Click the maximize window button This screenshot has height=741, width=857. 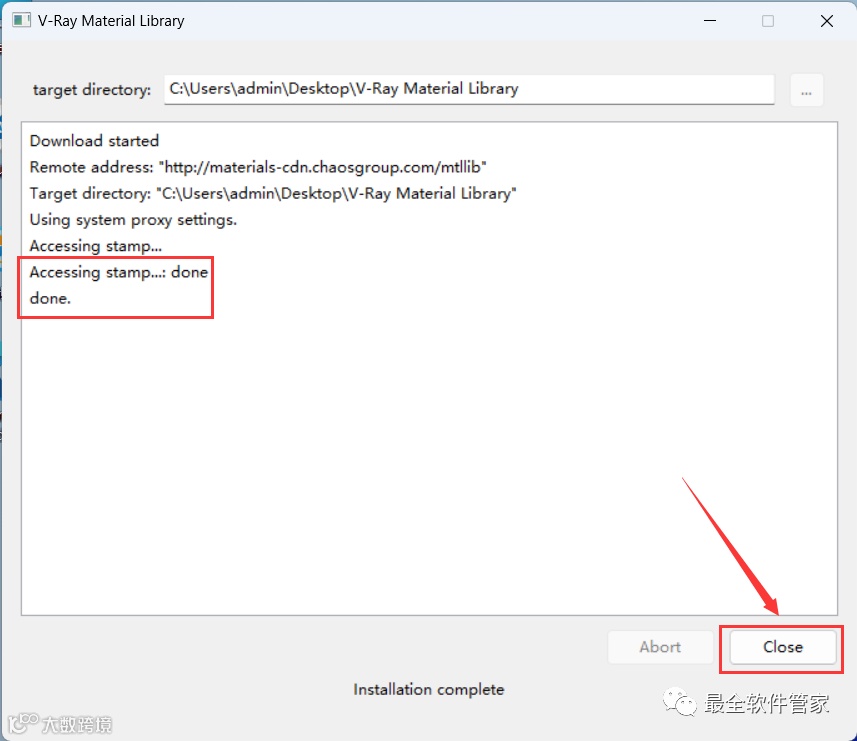[x=768, y=21]
